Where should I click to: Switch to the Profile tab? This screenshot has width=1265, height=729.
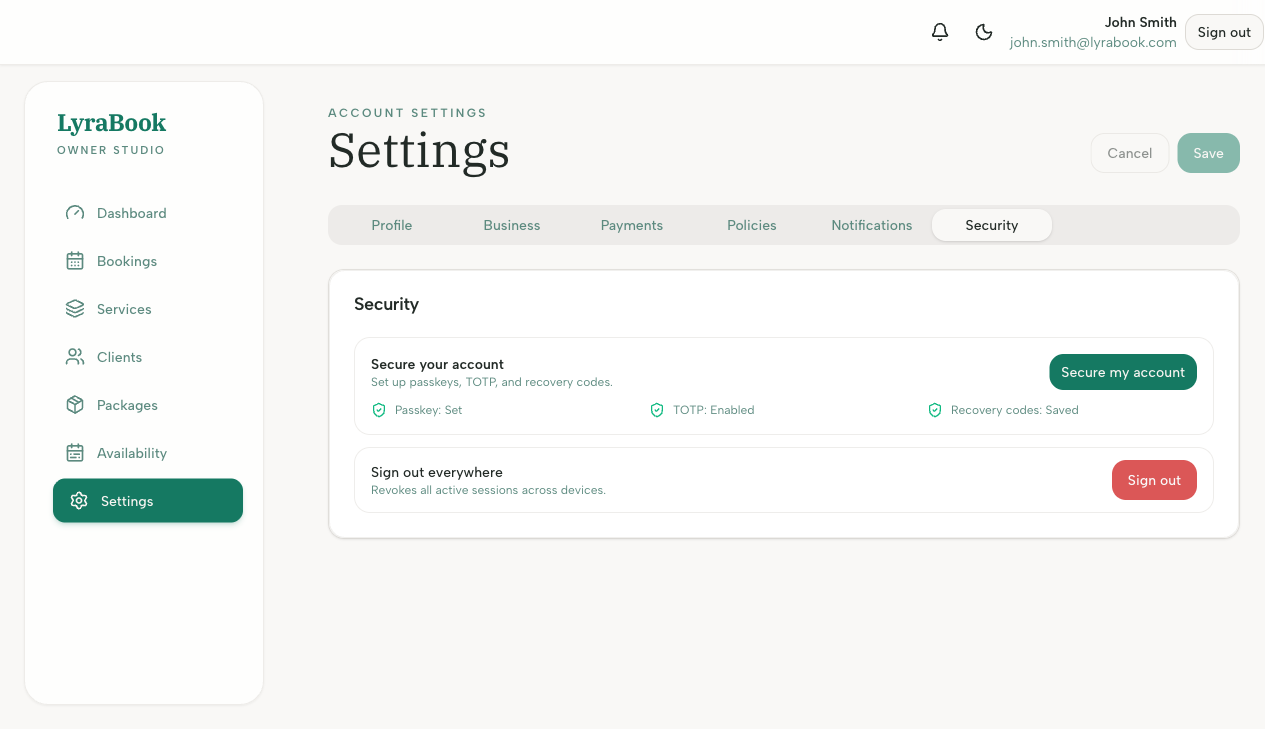(391, 225)
